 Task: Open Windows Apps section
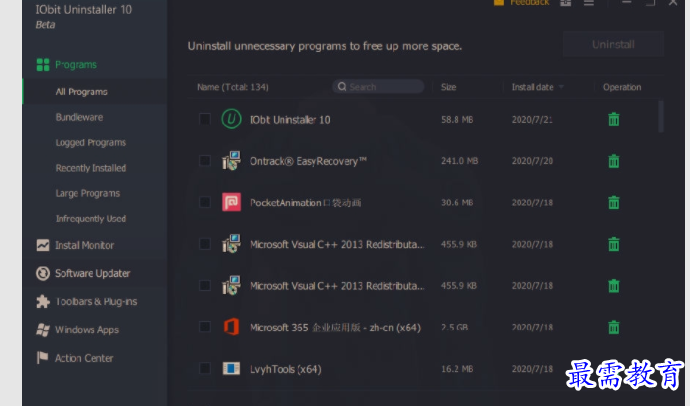87,329
